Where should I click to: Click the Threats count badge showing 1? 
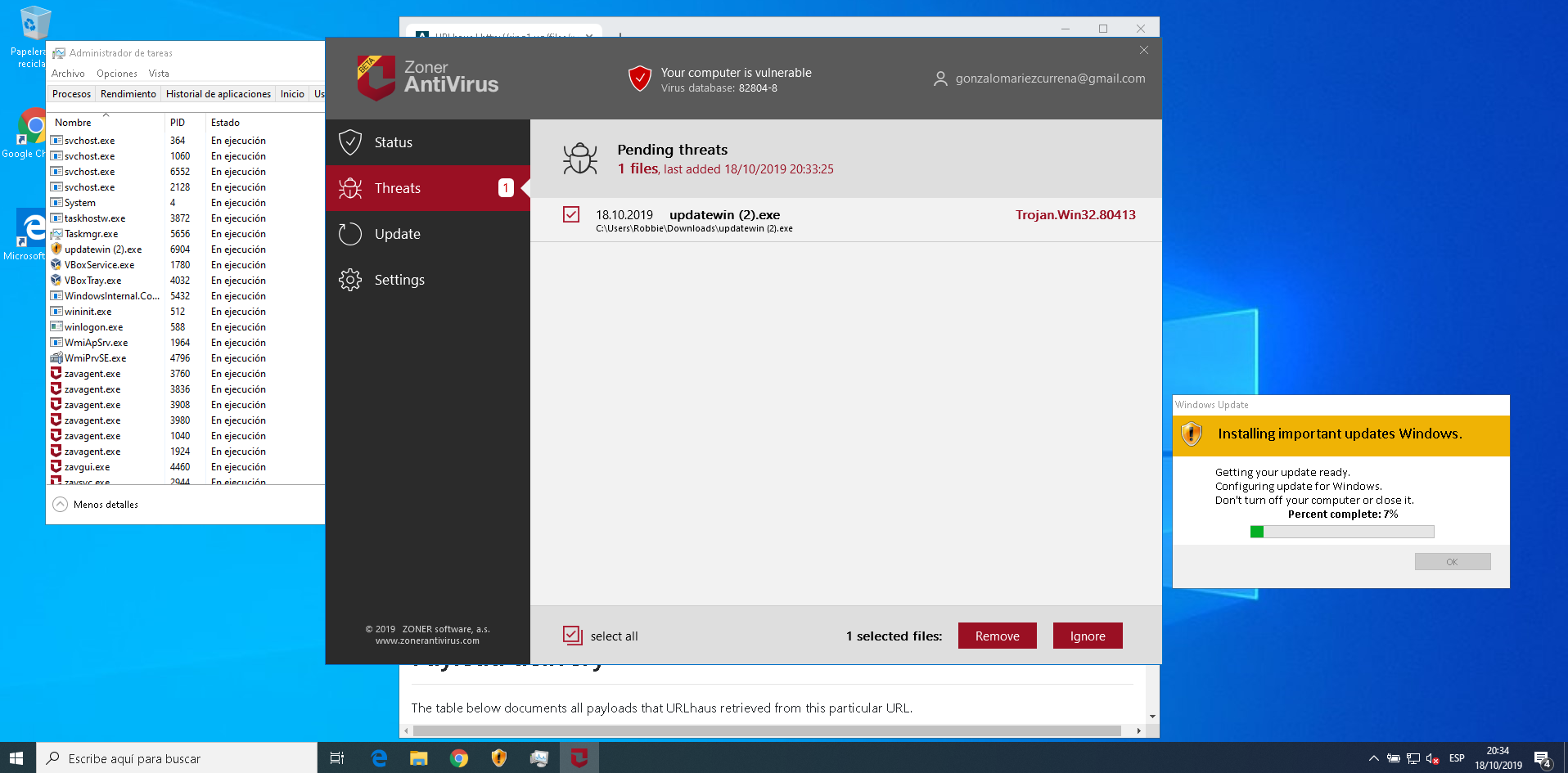[506, 188]
